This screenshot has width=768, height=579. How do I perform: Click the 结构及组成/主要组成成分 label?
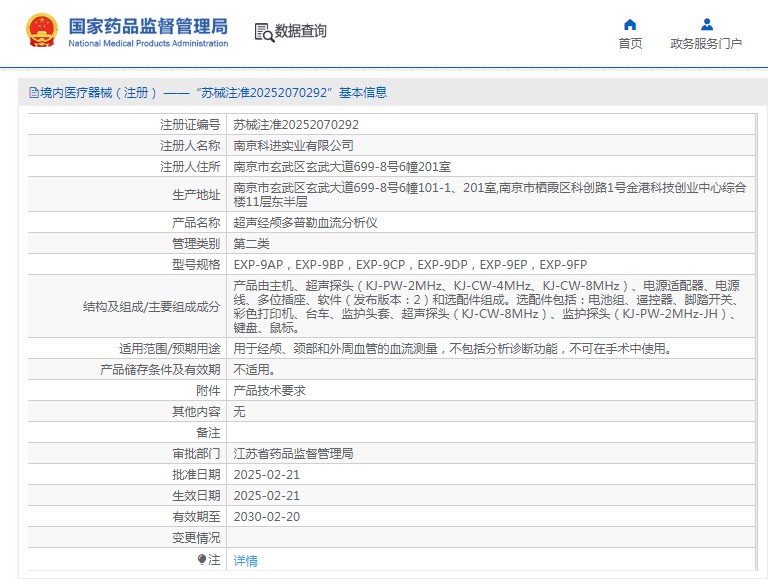(x=151, y=307)
